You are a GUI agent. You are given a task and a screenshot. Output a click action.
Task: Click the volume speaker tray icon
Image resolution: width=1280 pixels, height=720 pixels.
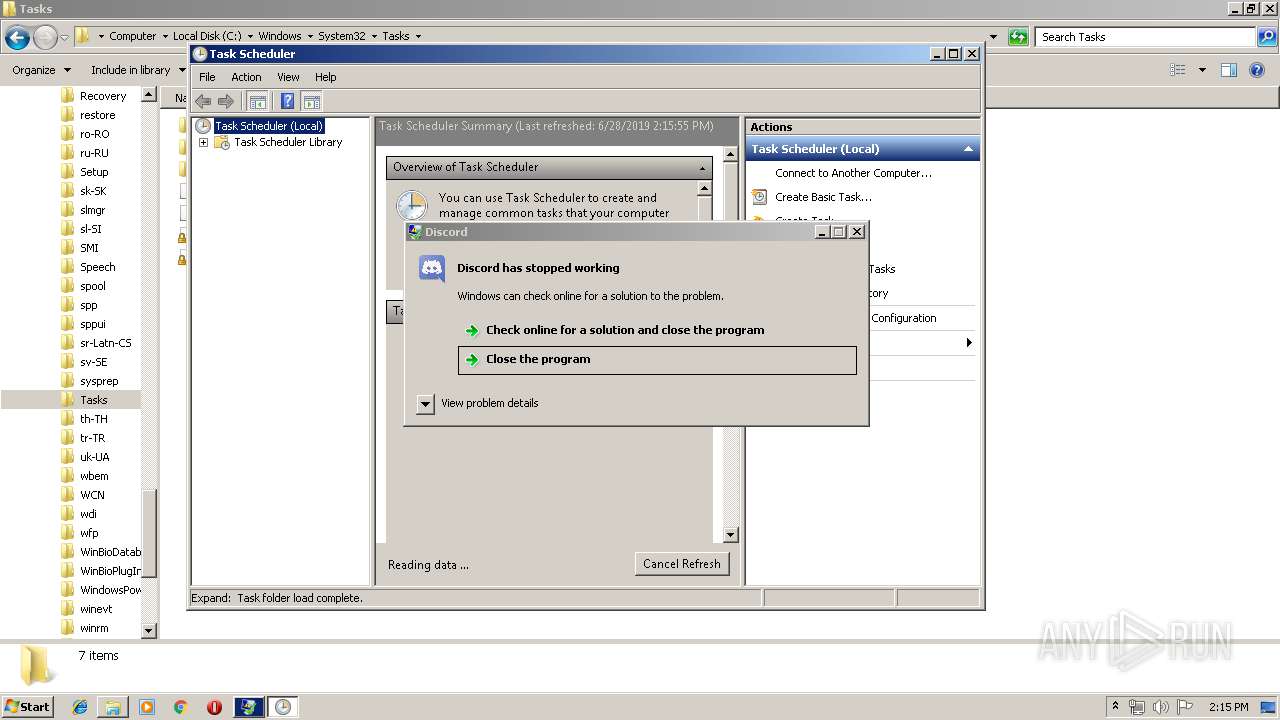1161,707
